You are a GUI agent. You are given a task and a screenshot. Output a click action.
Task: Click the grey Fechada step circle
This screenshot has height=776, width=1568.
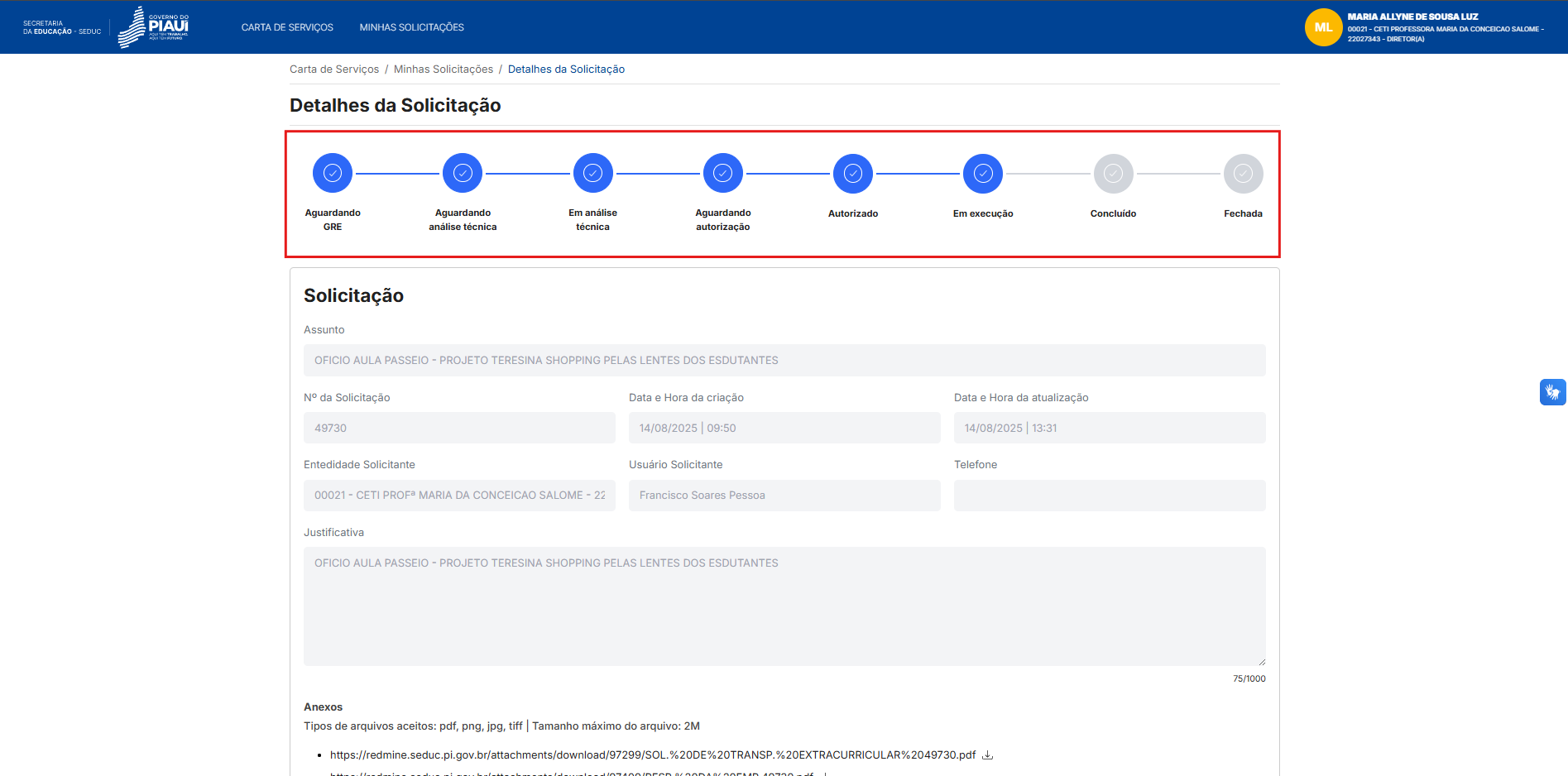[1243, 173]
